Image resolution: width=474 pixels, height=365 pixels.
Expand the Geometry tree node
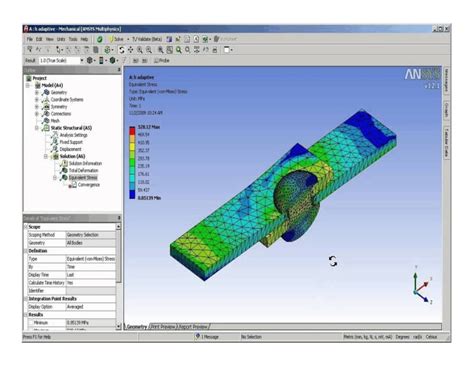37,92
